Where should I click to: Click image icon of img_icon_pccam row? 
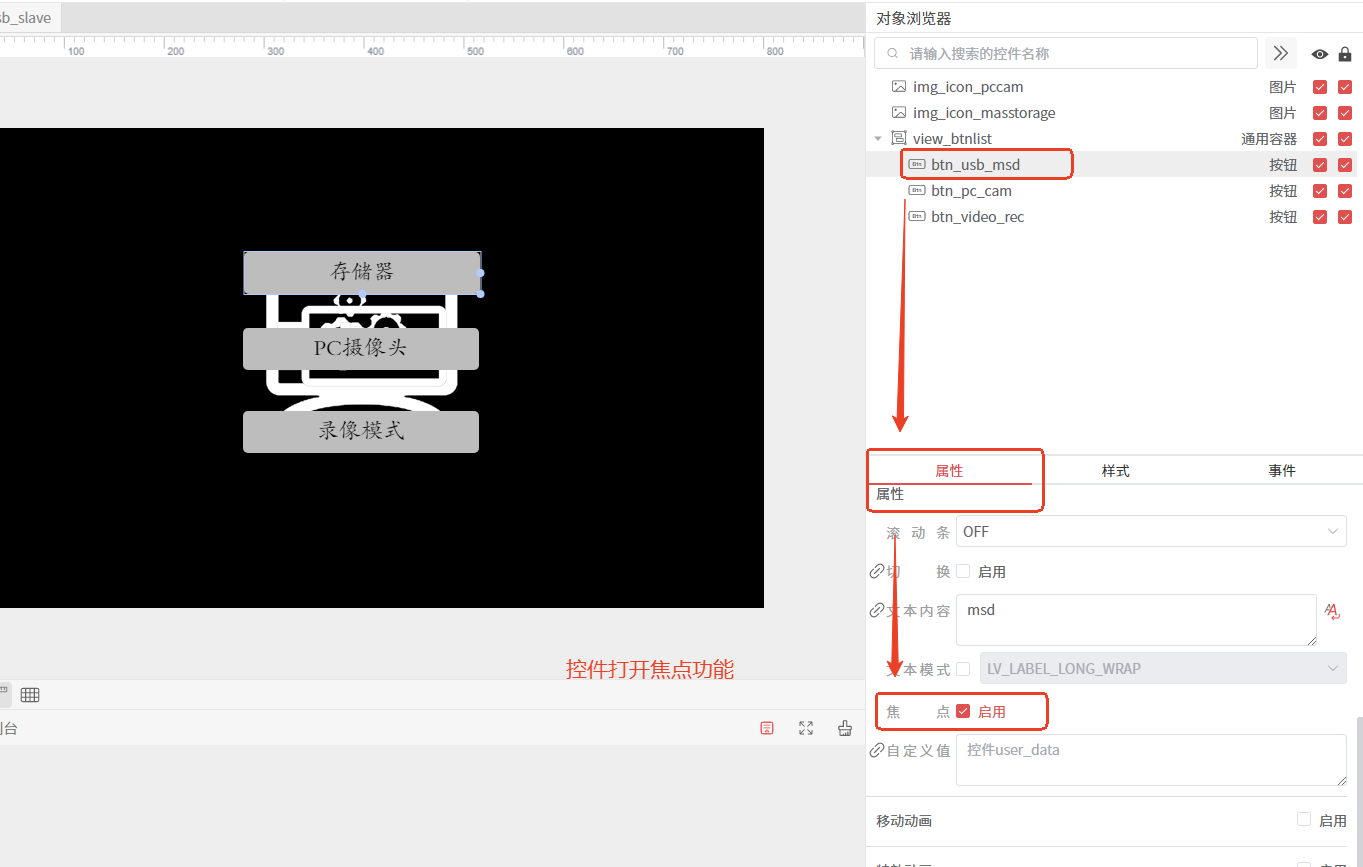pos(899,87)
